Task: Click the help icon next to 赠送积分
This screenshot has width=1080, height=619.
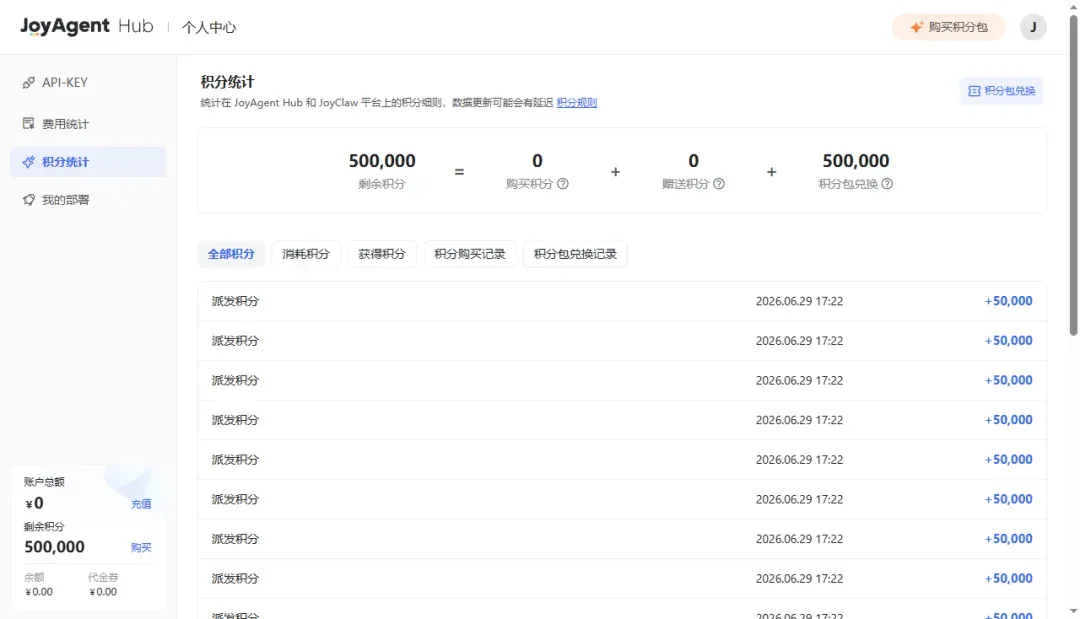Action: [x=718, y=184]
